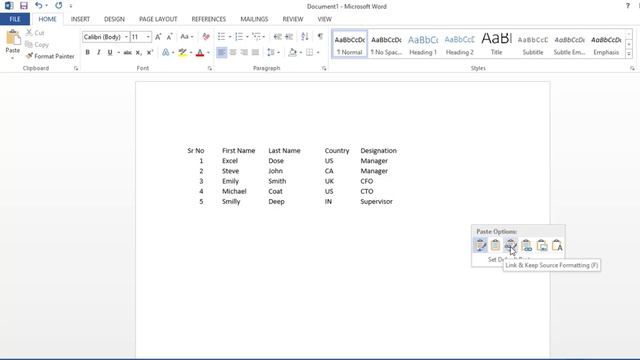Open the REVIEW tab

point(293,19)
